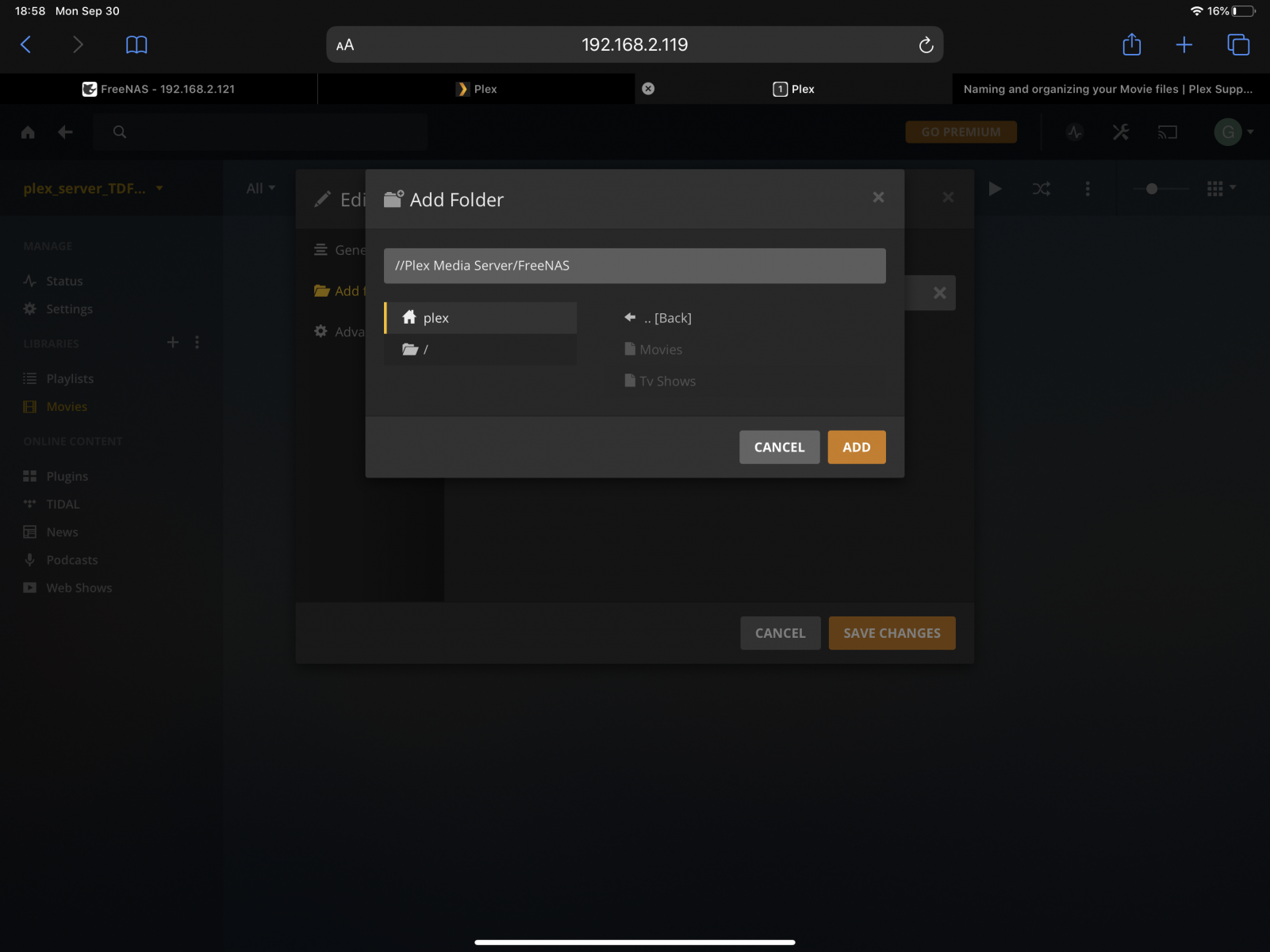The image size is (1270, 952).
Task: Close the Edit Library dialog
Action: pos(948,197)
